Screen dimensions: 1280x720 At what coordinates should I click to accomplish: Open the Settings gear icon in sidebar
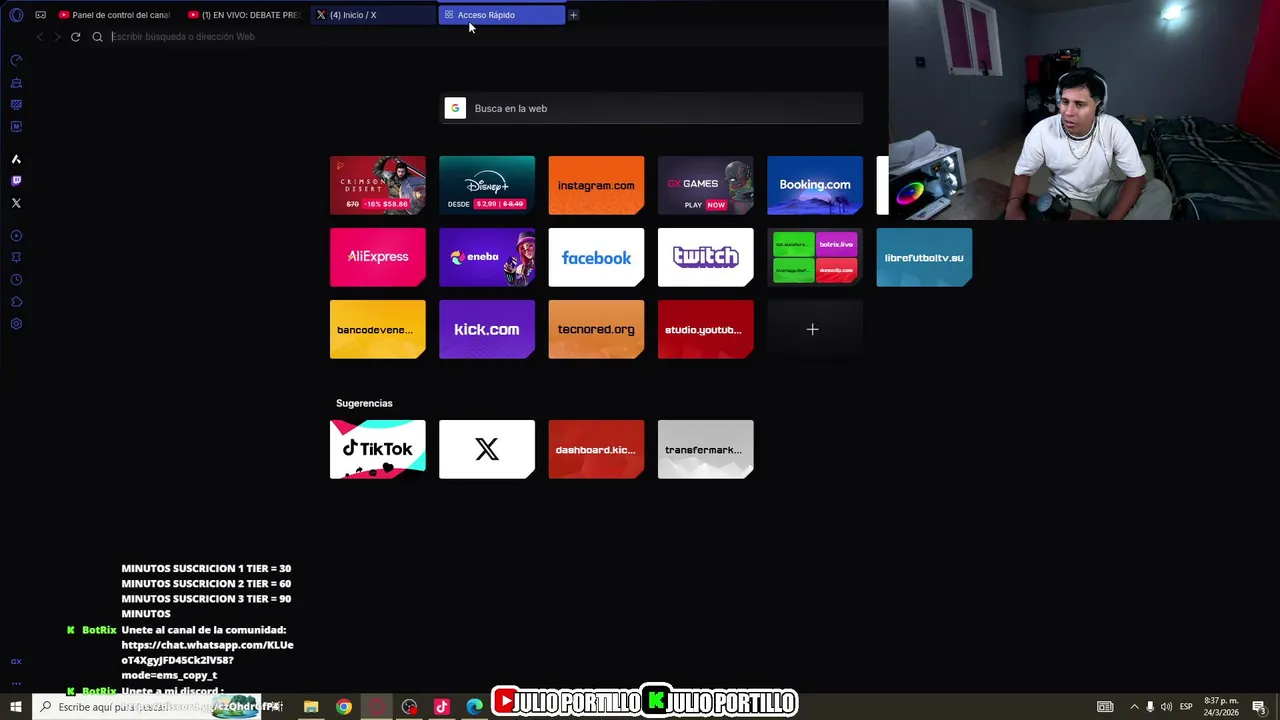[16, 324]
